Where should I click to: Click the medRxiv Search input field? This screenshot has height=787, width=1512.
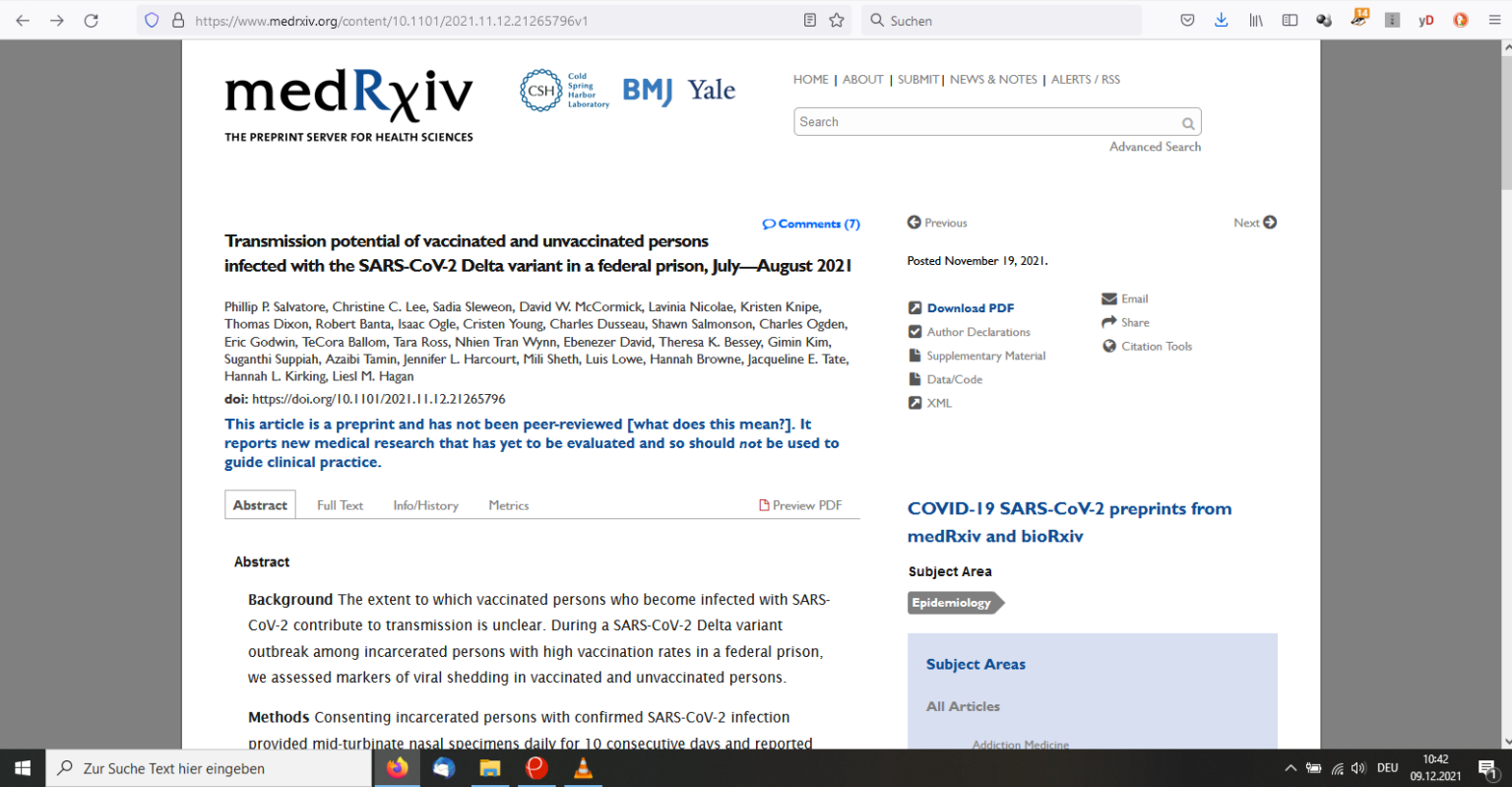click(x=984, y=122)
